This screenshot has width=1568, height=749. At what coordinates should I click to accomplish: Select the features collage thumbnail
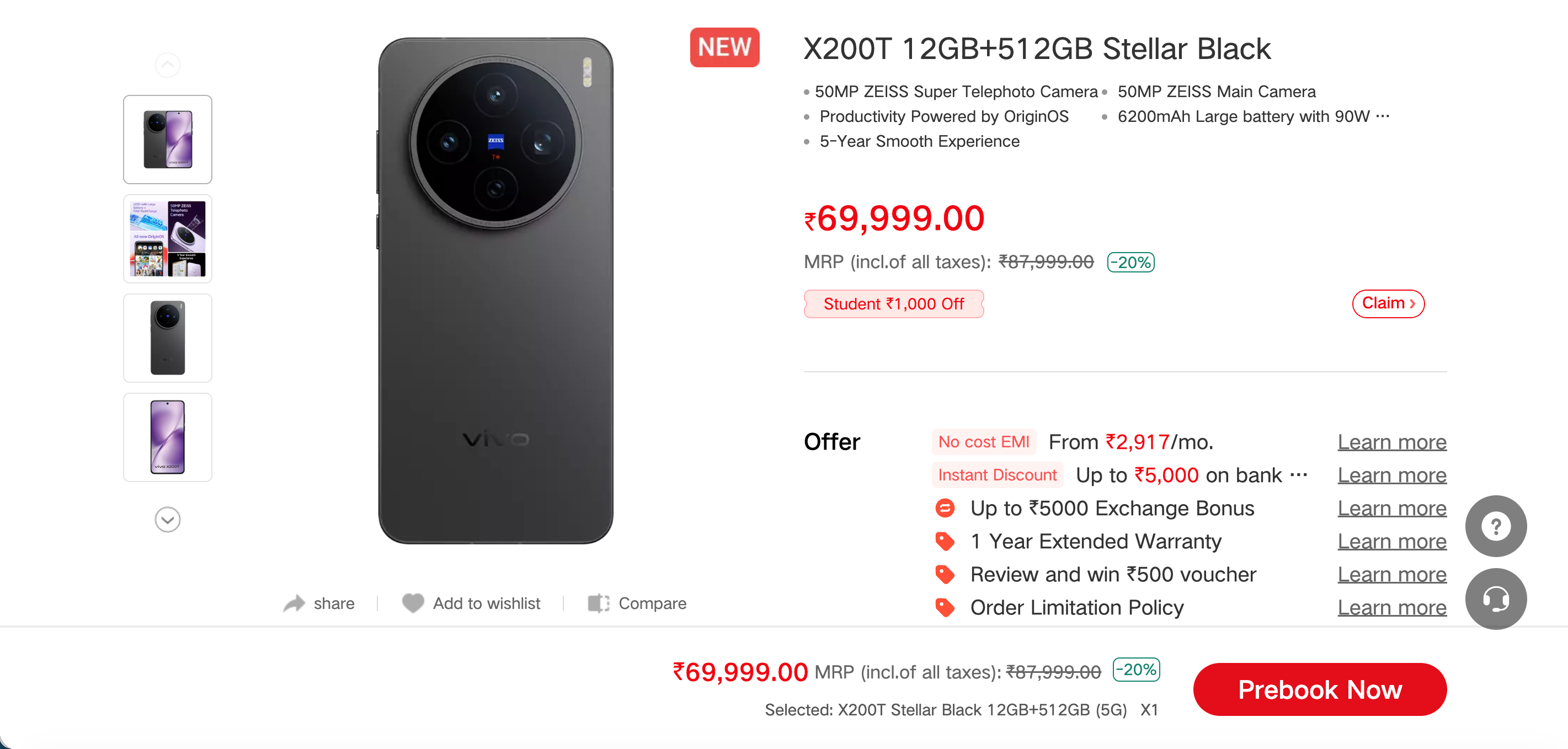tap(167, 238)
